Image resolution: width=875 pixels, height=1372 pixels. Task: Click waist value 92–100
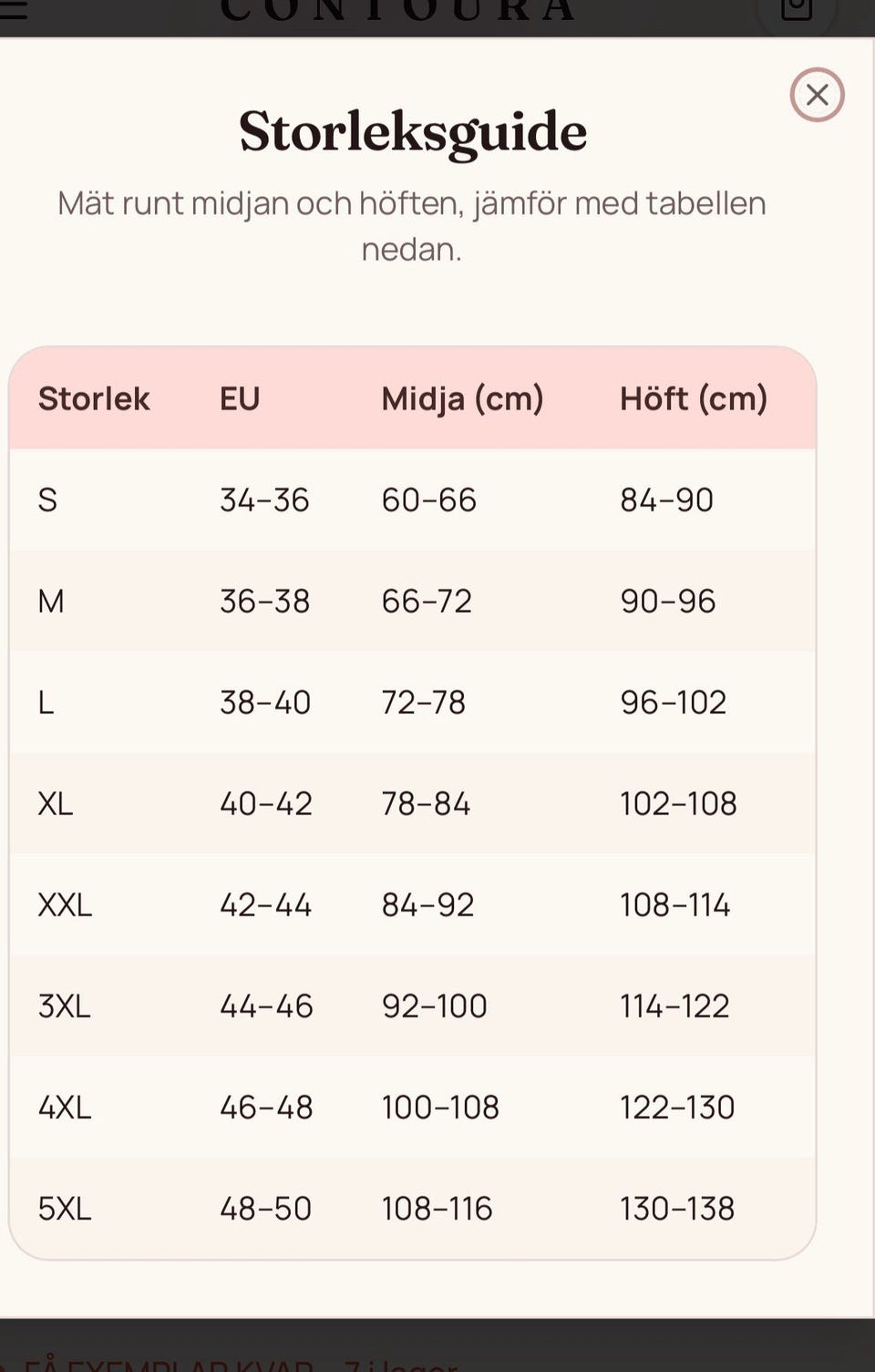pyautogui.click(x=434, y=1006)
